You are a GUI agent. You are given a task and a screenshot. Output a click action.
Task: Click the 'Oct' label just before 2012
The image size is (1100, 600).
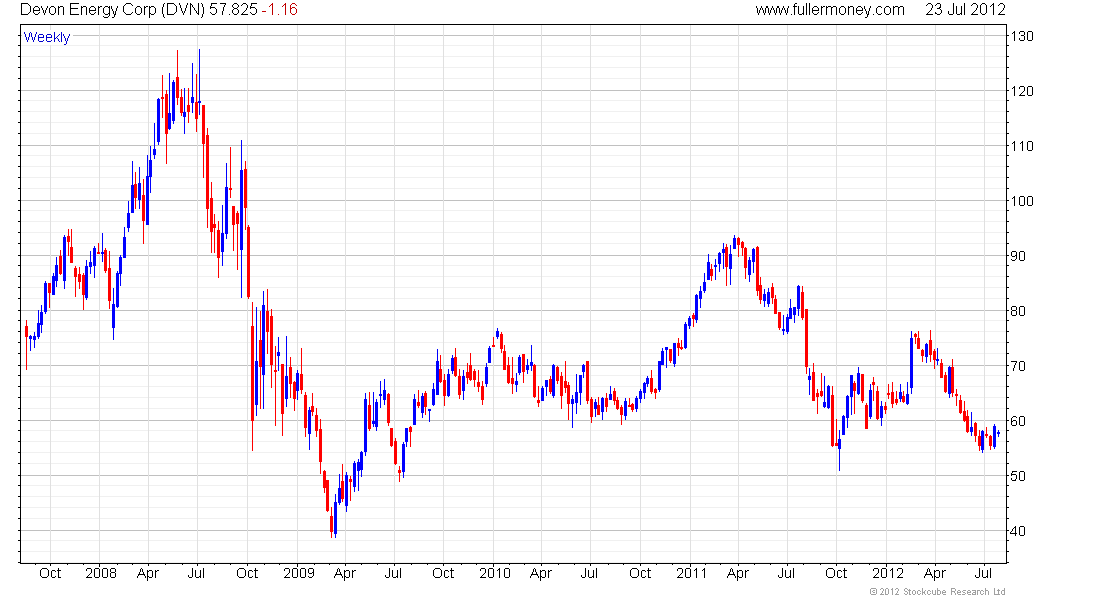pos(836,573)
